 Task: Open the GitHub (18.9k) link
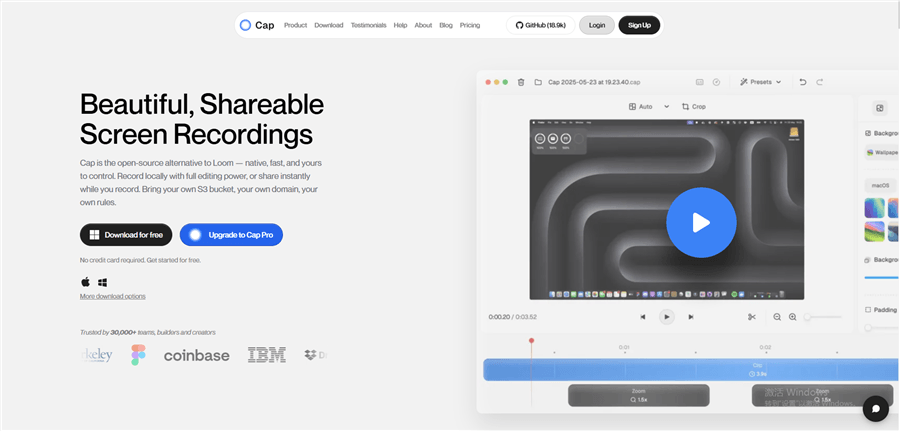(x=540, y=25)
